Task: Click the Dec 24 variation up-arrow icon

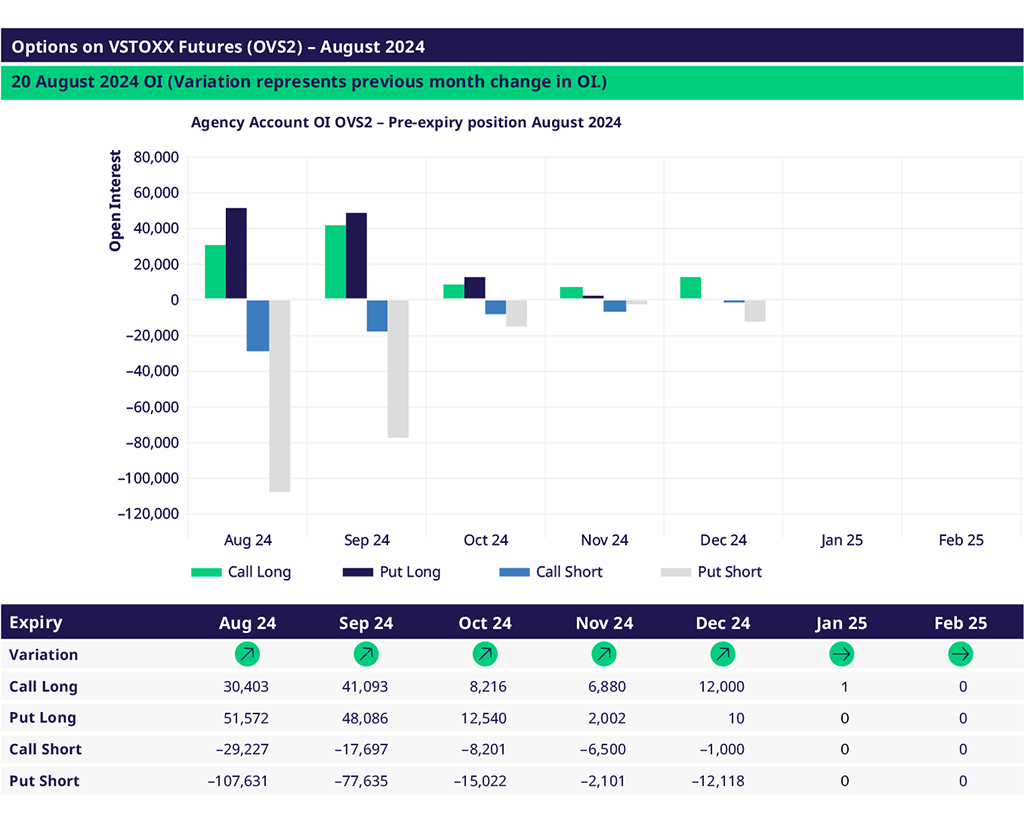Action: (723, 655)
